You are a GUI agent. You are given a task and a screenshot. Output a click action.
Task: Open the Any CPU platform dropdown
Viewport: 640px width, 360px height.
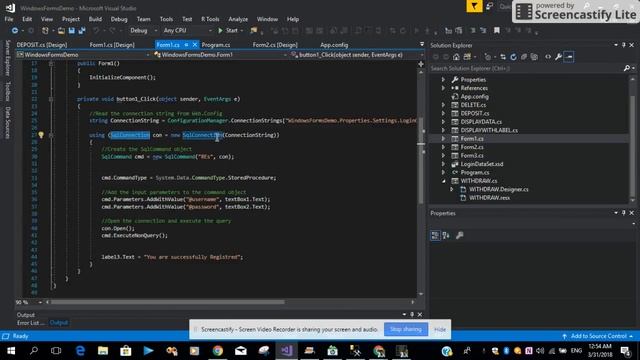point(187,31)
